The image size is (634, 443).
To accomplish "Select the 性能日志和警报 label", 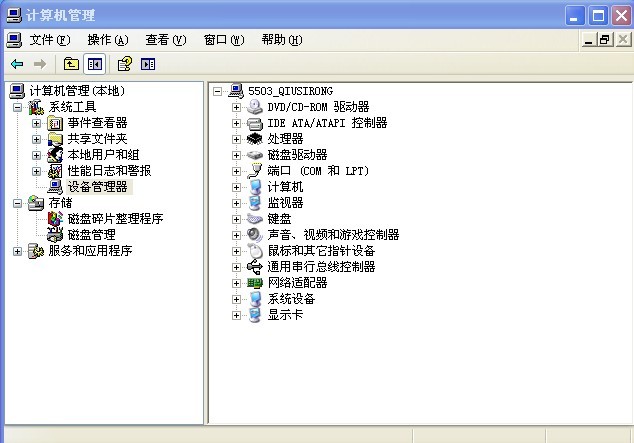I will [x=109, y=171].
